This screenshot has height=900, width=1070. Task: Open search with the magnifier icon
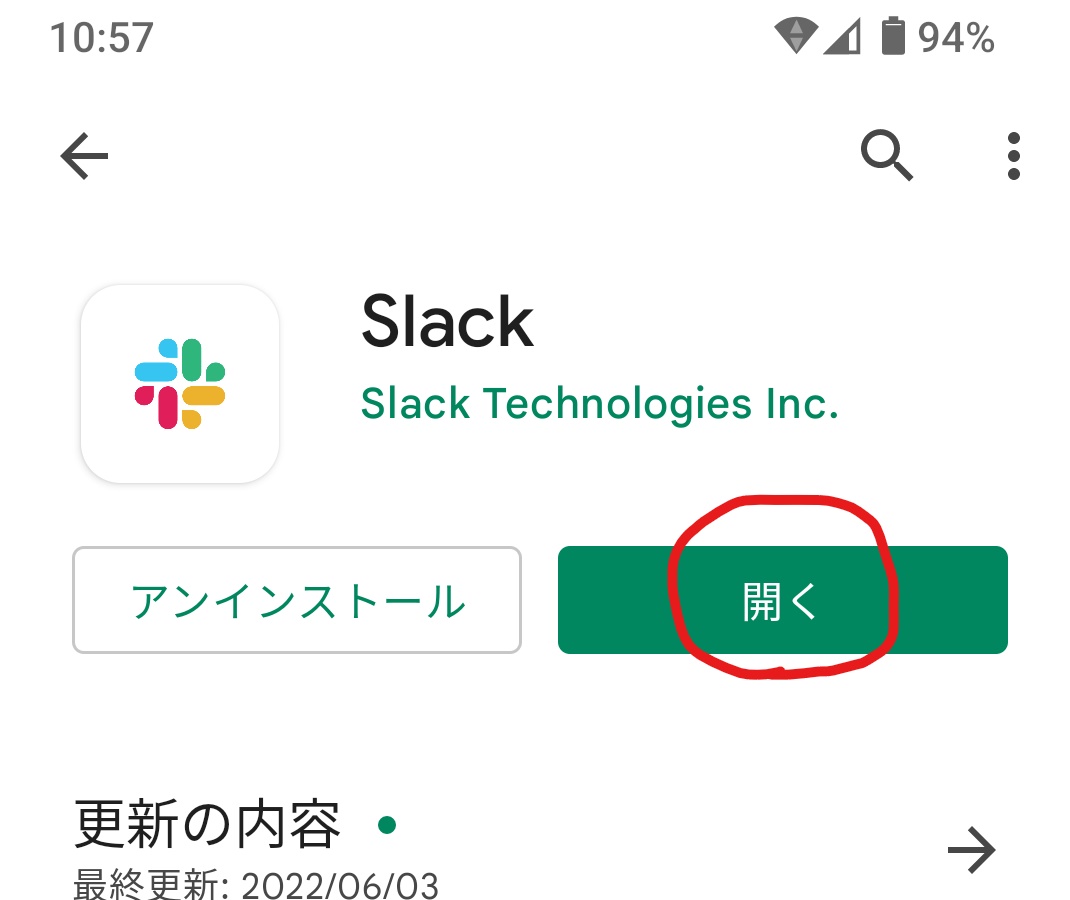tap(886, 156)
